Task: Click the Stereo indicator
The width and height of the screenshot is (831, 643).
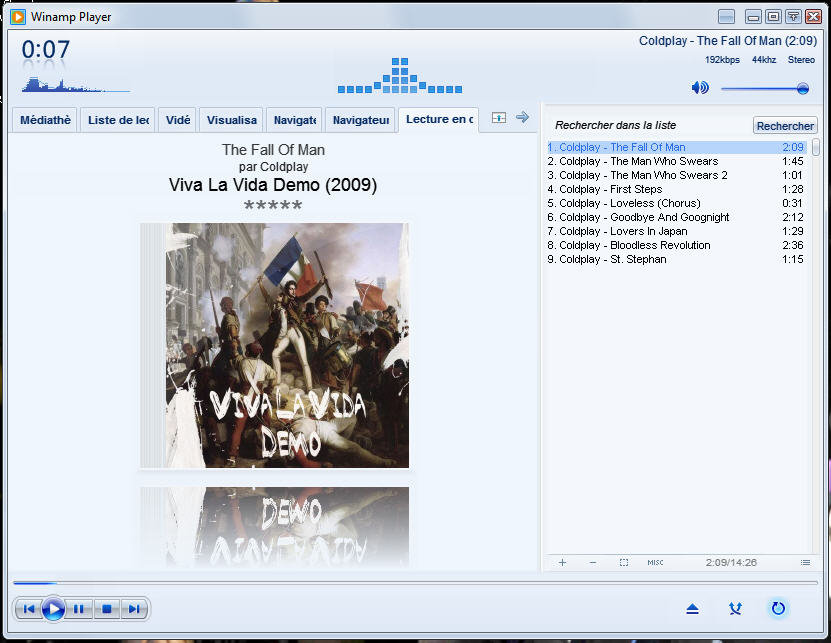Action: (801, 60)
